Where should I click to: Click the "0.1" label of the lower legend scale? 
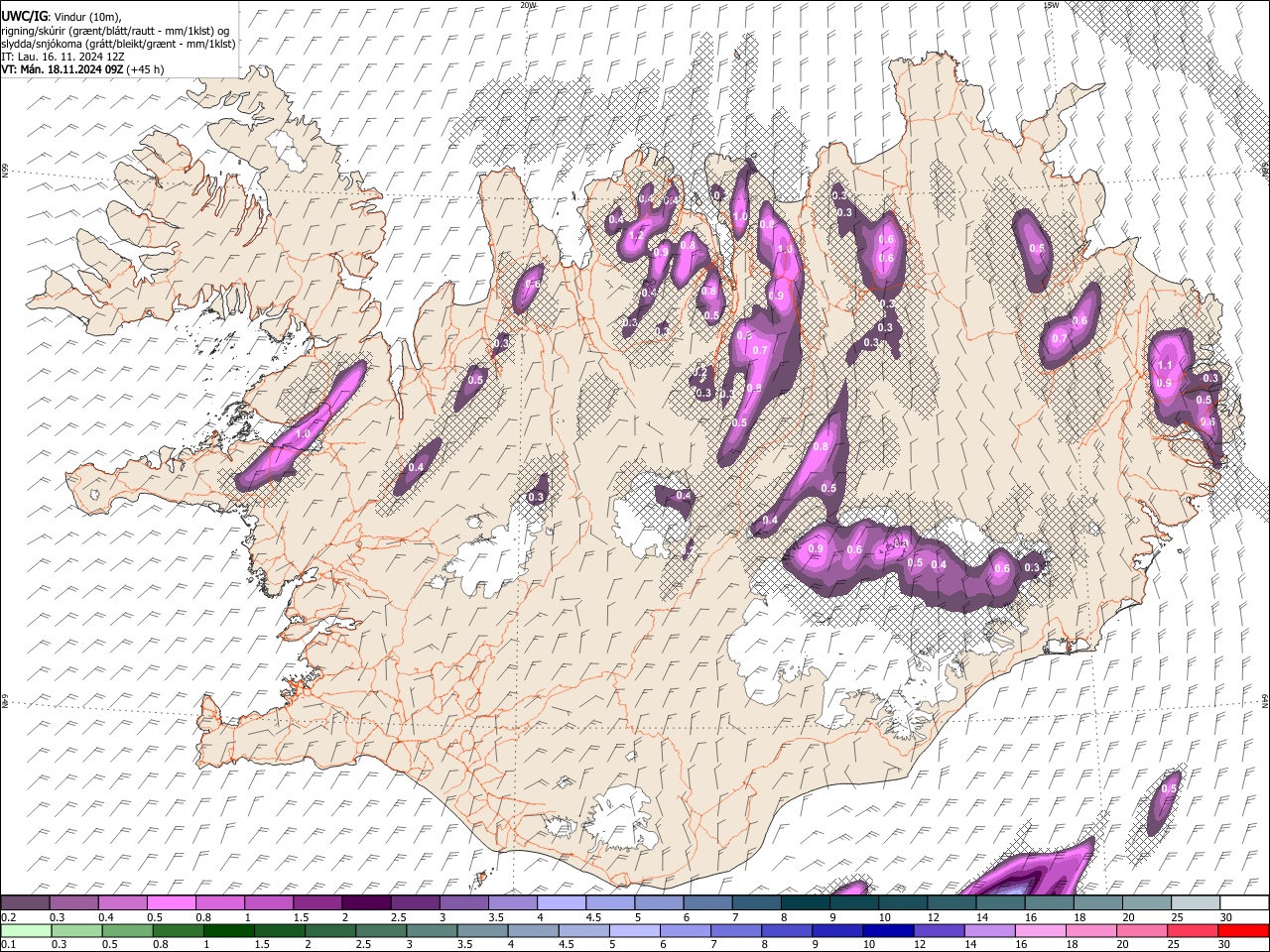tap(7, 944)
